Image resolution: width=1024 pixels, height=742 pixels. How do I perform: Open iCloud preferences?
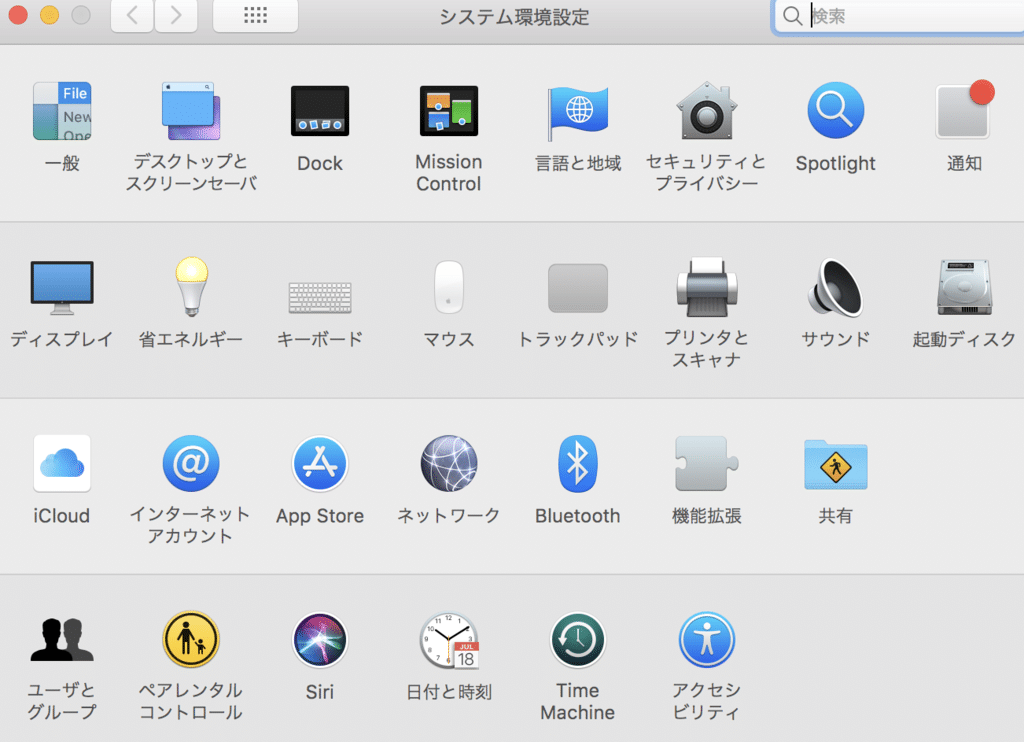[x=62, y=464]
